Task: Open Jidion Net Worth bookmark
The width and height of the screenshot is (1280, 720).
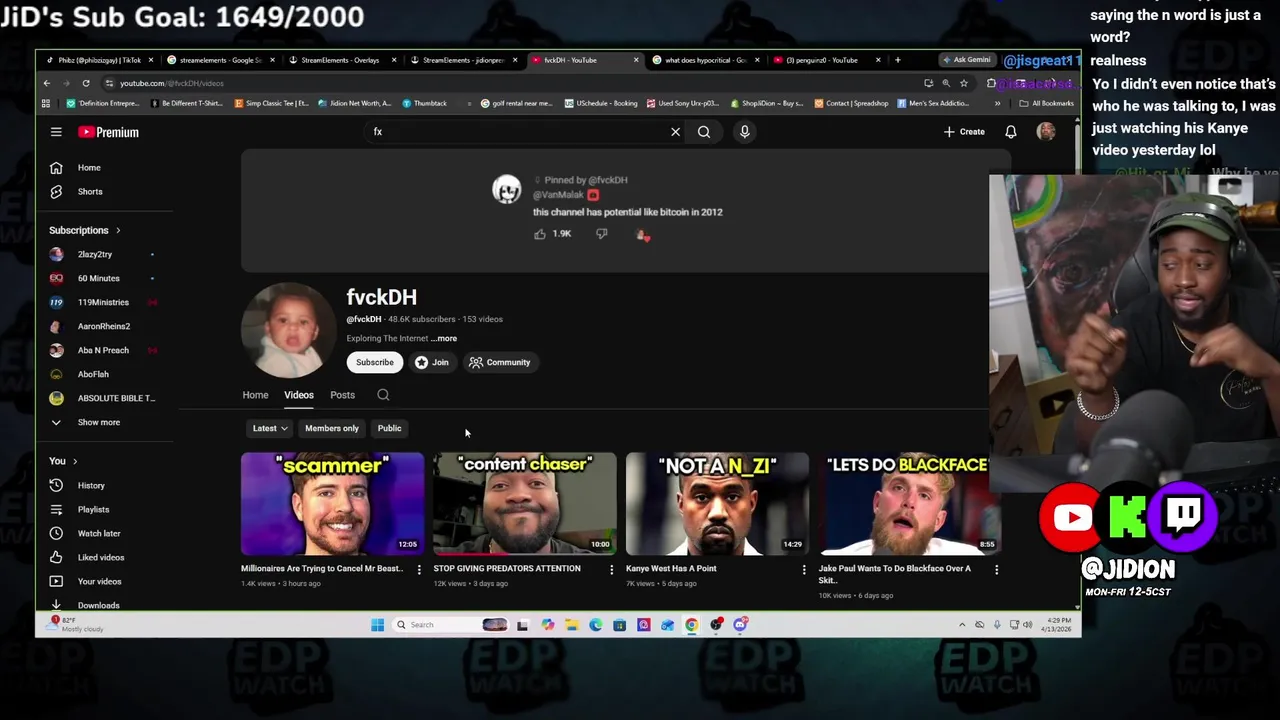Action: [355, 103]
